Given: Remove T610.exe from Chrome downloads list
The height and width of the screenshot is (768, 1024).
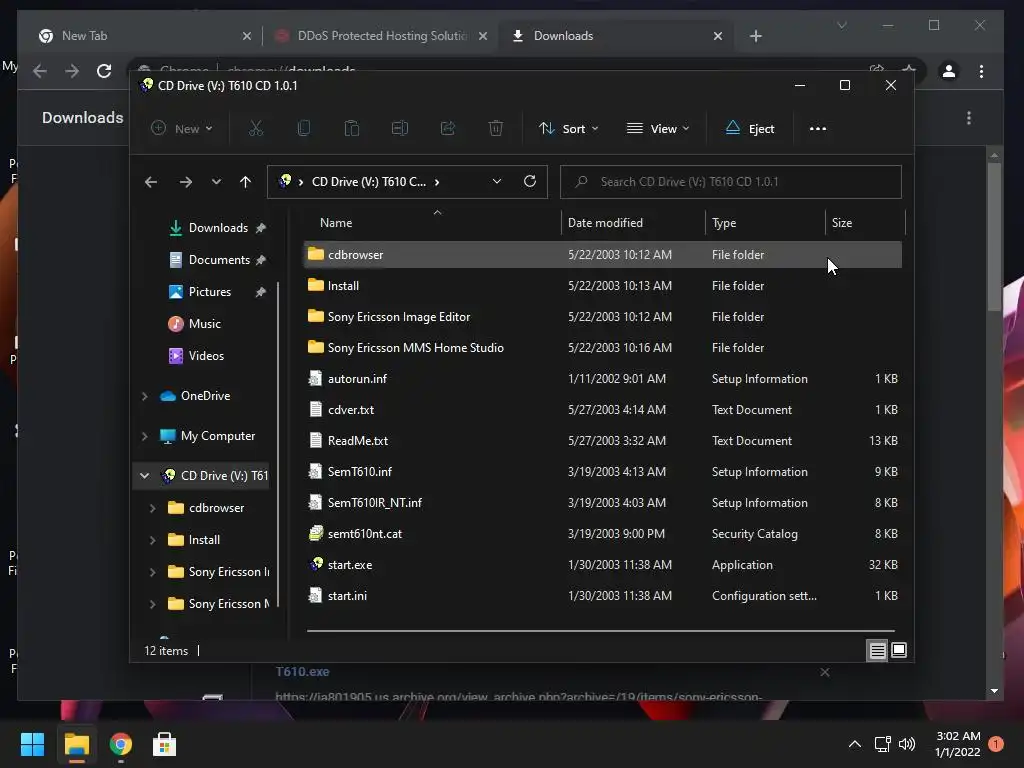Looking at the screenshot, I should point(825,672).
